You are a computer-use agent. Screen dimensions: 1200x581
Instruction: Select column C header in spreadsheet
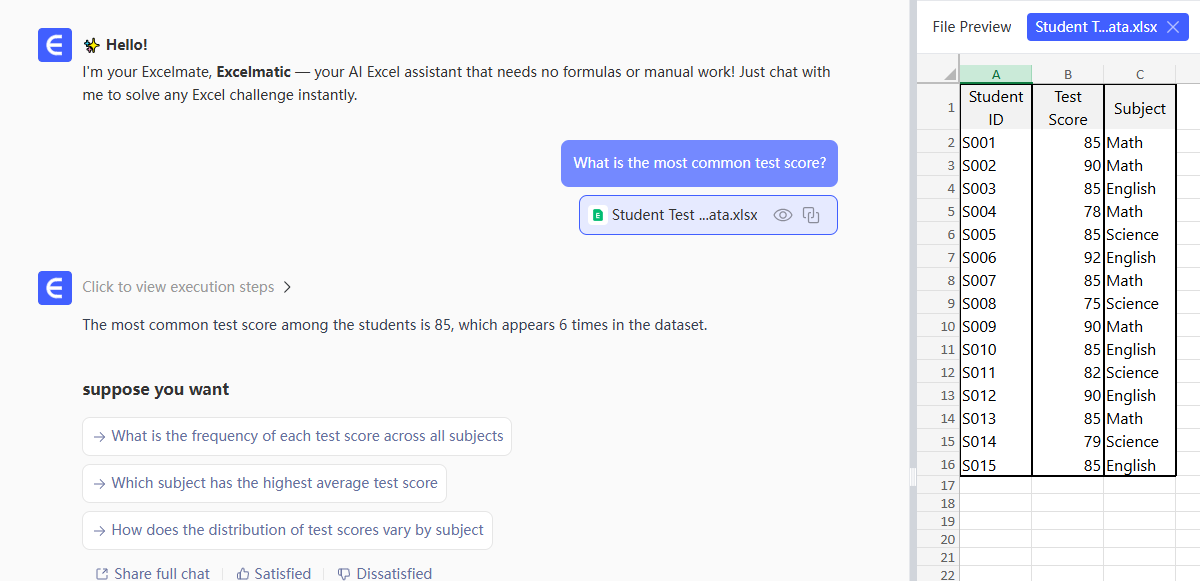tap(1140, 74)
